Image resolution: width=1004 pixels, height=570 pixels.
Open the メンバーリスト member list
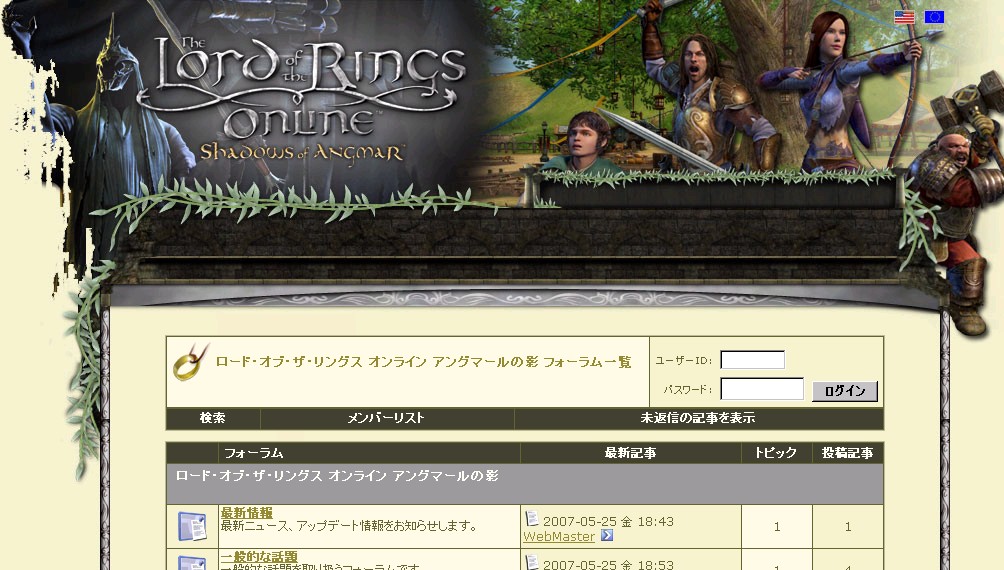click(x=386, y=418)
